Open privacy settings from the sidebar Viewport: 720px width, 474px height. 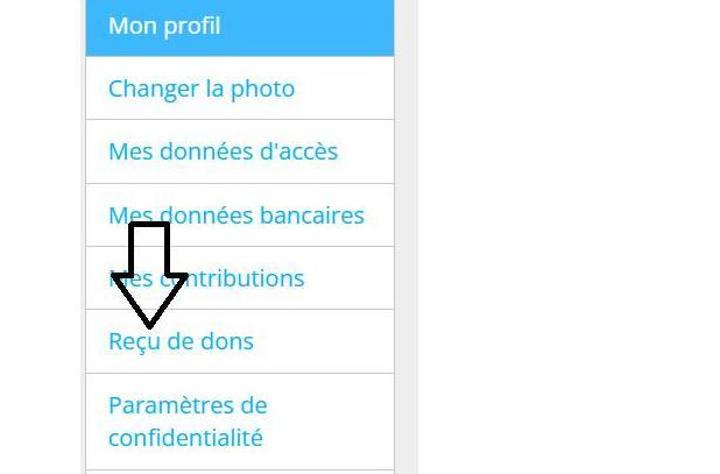[x=187, y=421]
